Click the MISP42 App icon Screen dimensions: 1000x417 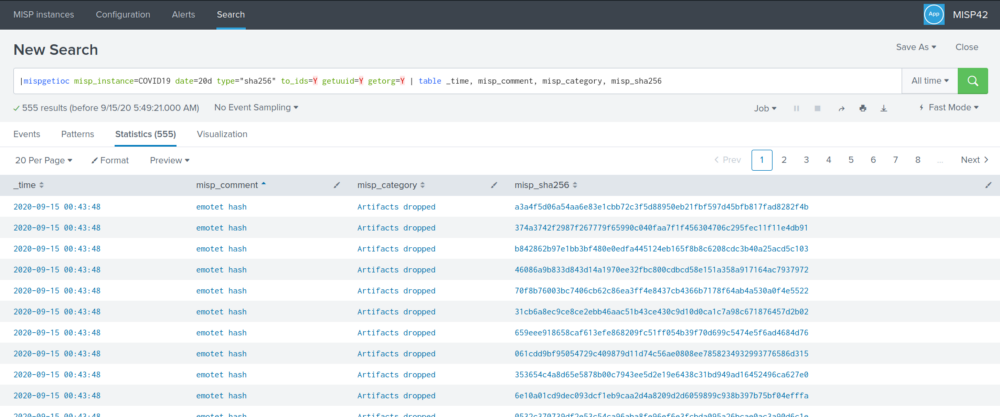tap(934, 14)
